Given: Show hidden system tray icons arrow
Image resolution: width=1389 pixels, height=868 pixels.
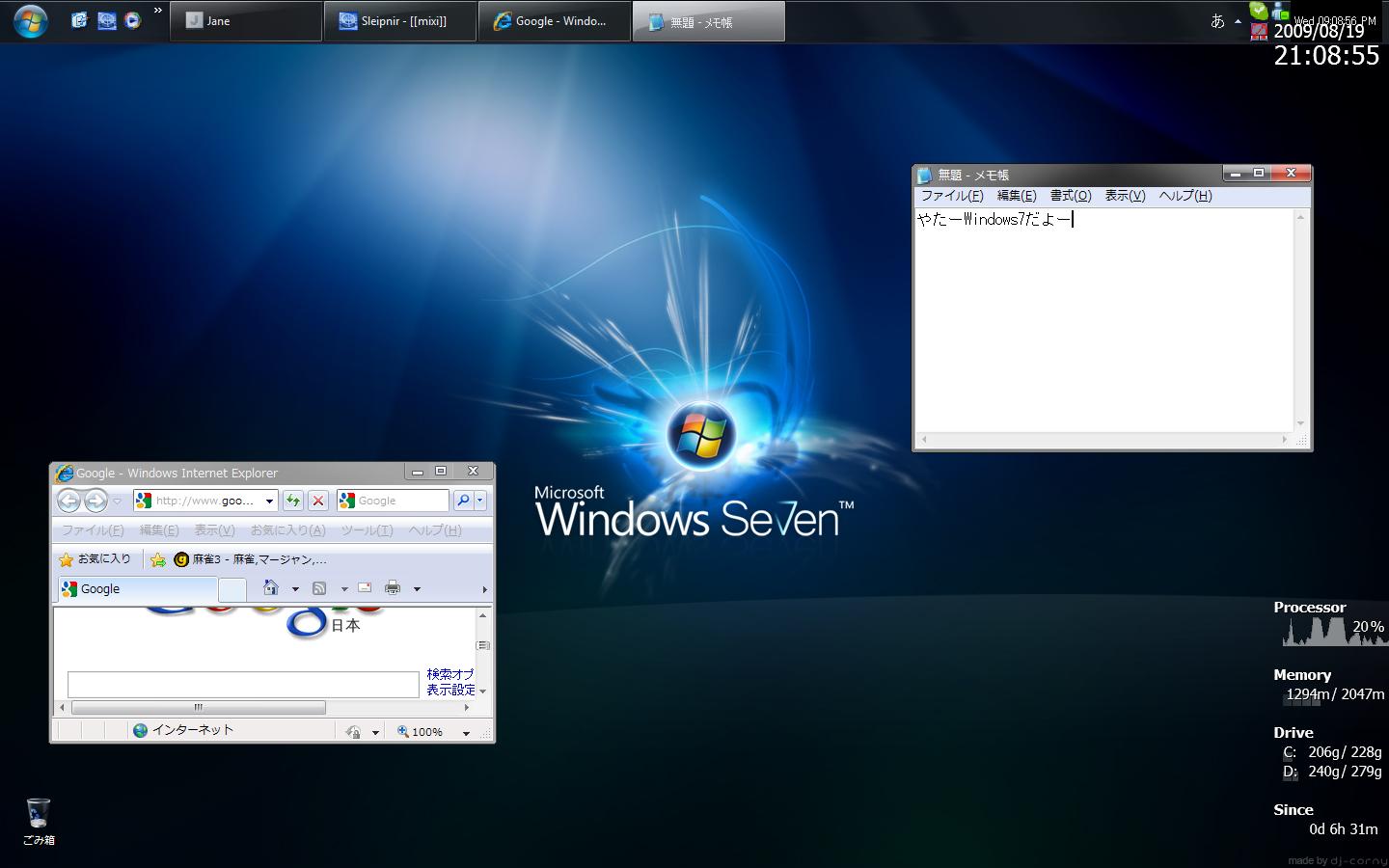Looking at the screenshot, I should coord(1238,21).
